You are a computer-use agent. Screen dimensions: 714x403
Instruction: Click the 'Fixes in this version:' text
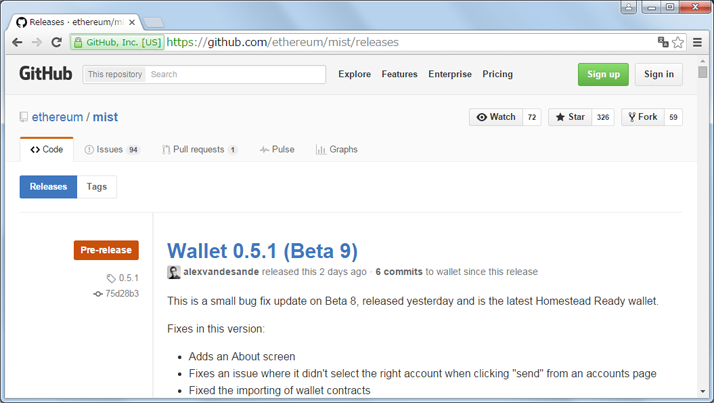point(216,329)
